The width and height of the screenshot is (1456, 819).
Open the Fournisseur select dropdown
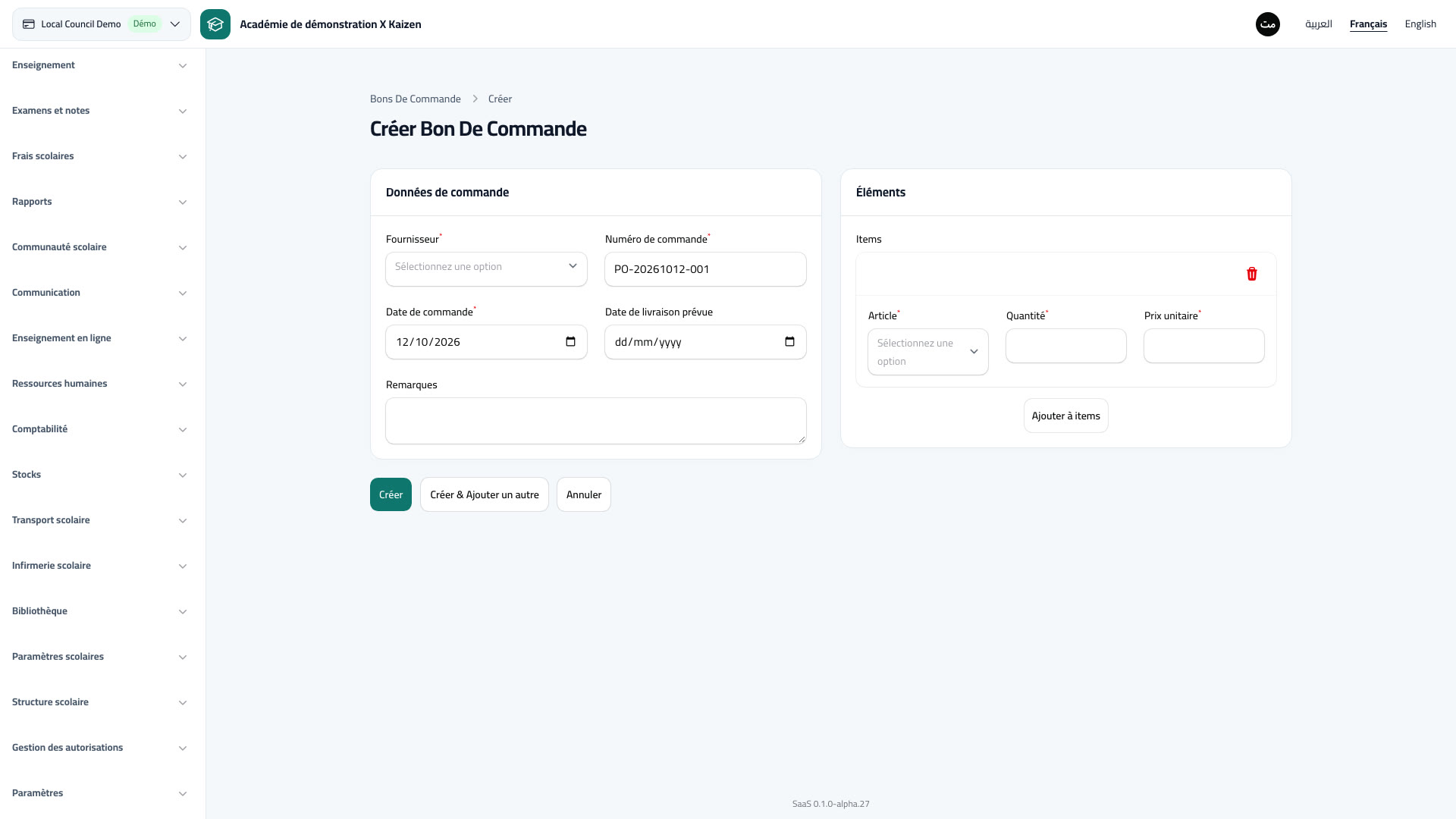(486, 269)
